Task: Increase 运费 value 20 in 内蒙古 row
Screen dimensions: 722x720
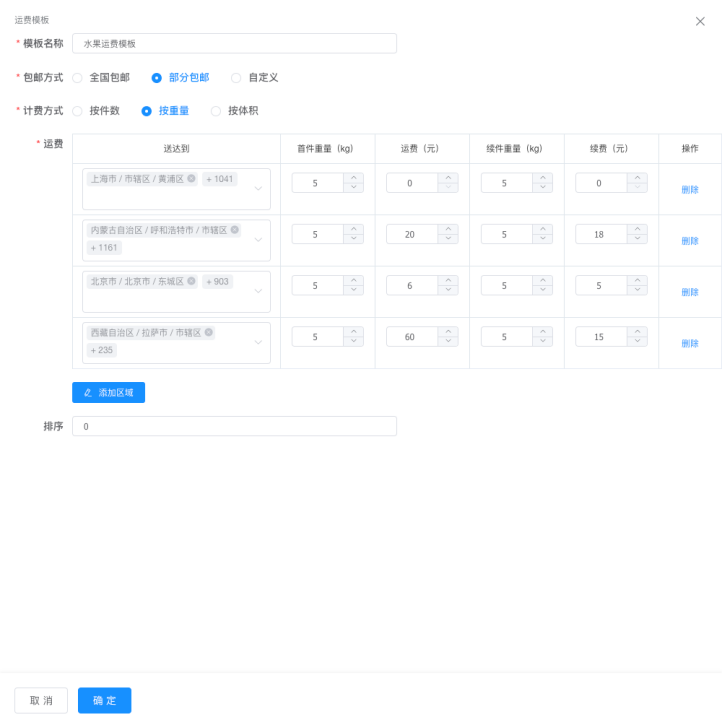Action: point(448,229)
